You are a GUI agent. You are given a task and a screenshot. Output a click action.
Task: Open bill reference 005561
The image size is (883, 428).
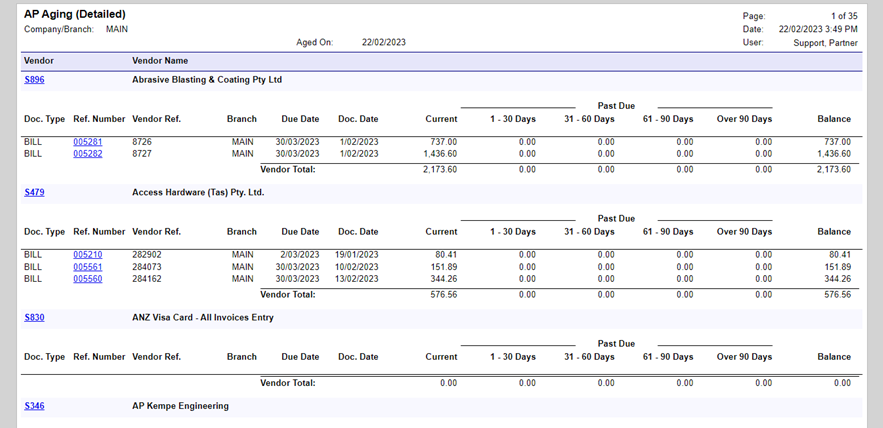click(88, 267)
